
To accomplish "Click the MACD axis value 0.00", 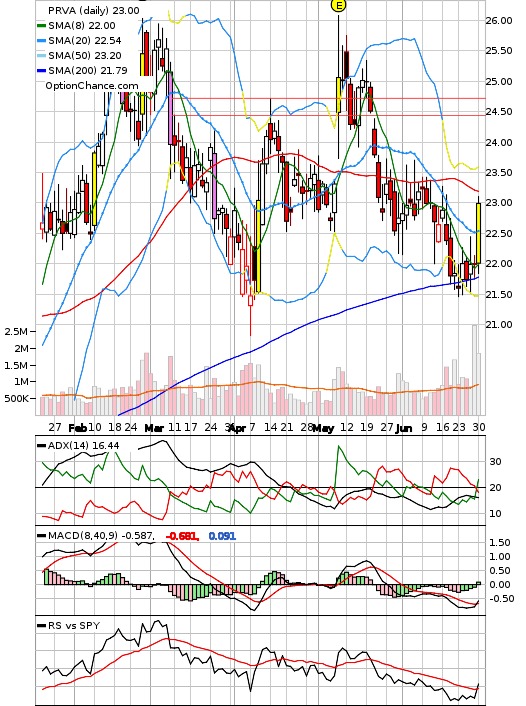I will pos(500,585).
